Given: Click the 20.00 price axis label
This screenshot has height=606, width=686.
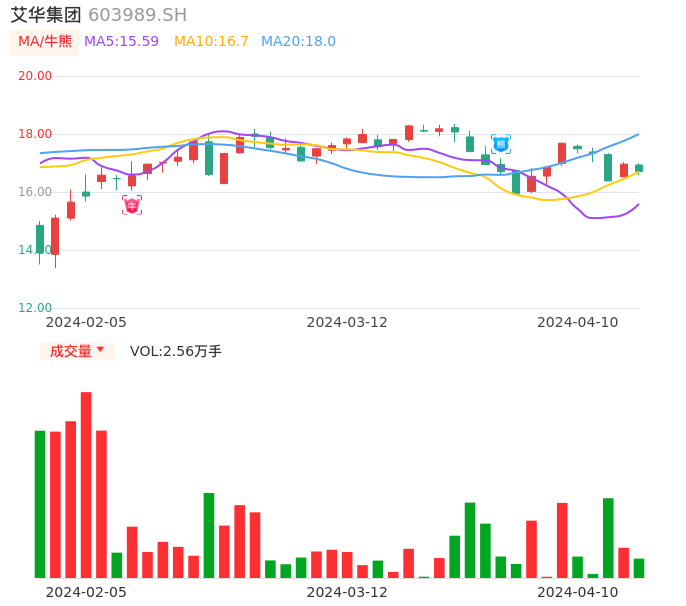Looking at the screenshot, I should point(35,76).
